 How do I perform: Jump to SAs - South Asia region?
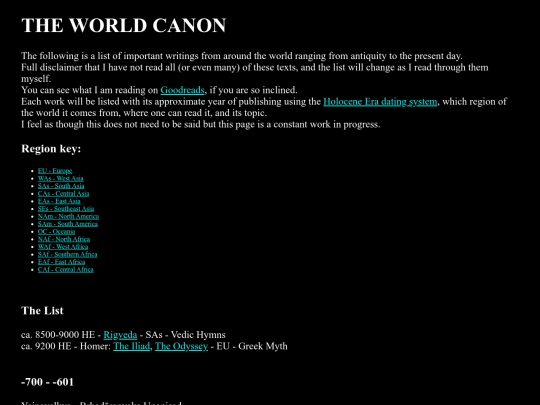(x=61, y=186)
